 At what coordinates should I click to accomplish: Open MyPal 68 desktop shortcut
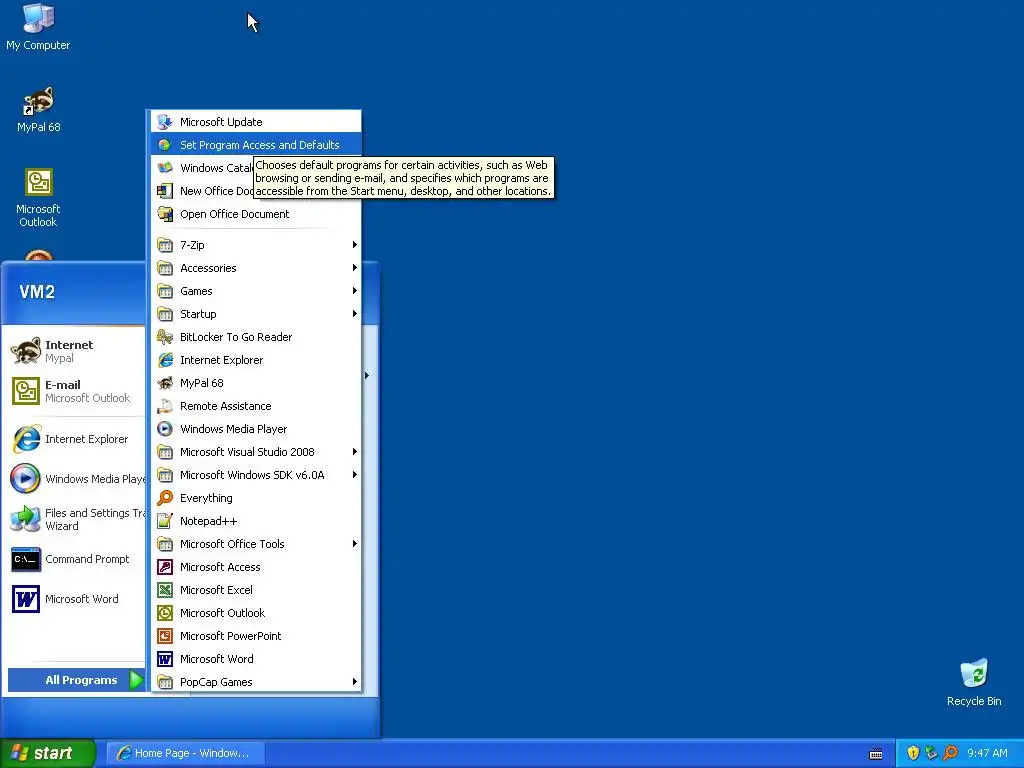[39, 109]
